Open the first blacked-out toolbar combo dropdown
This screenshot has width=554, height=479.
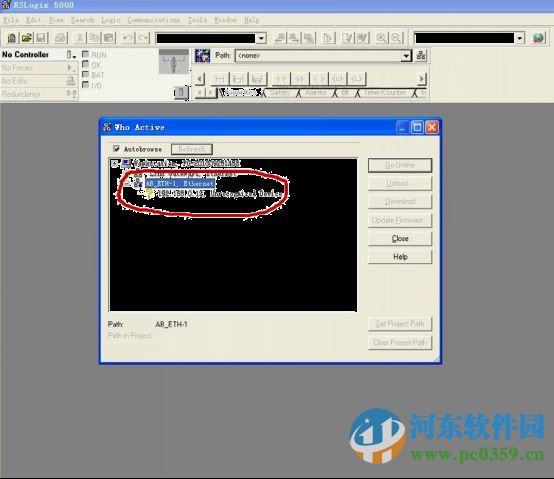[261, 38]
